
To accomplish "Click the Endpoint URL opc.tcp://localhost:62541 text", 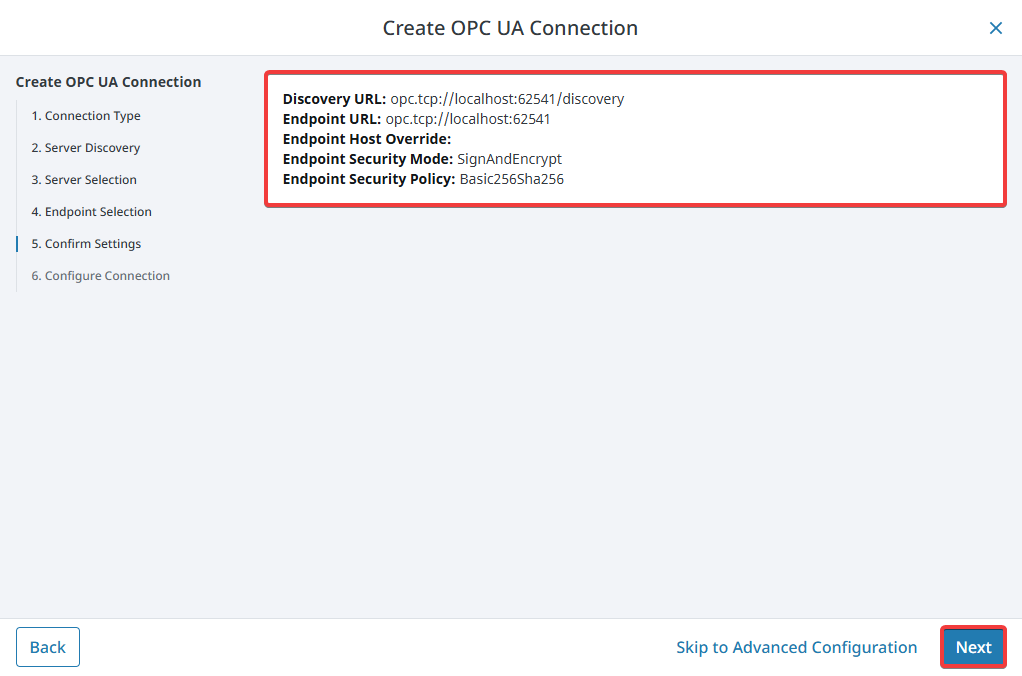I will [x=468, y=119].
